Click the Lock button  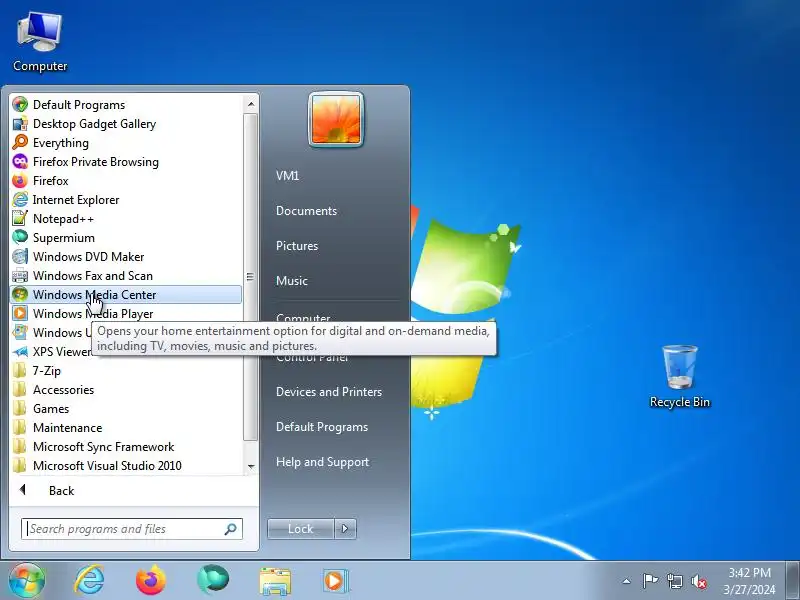click(301, 529)
